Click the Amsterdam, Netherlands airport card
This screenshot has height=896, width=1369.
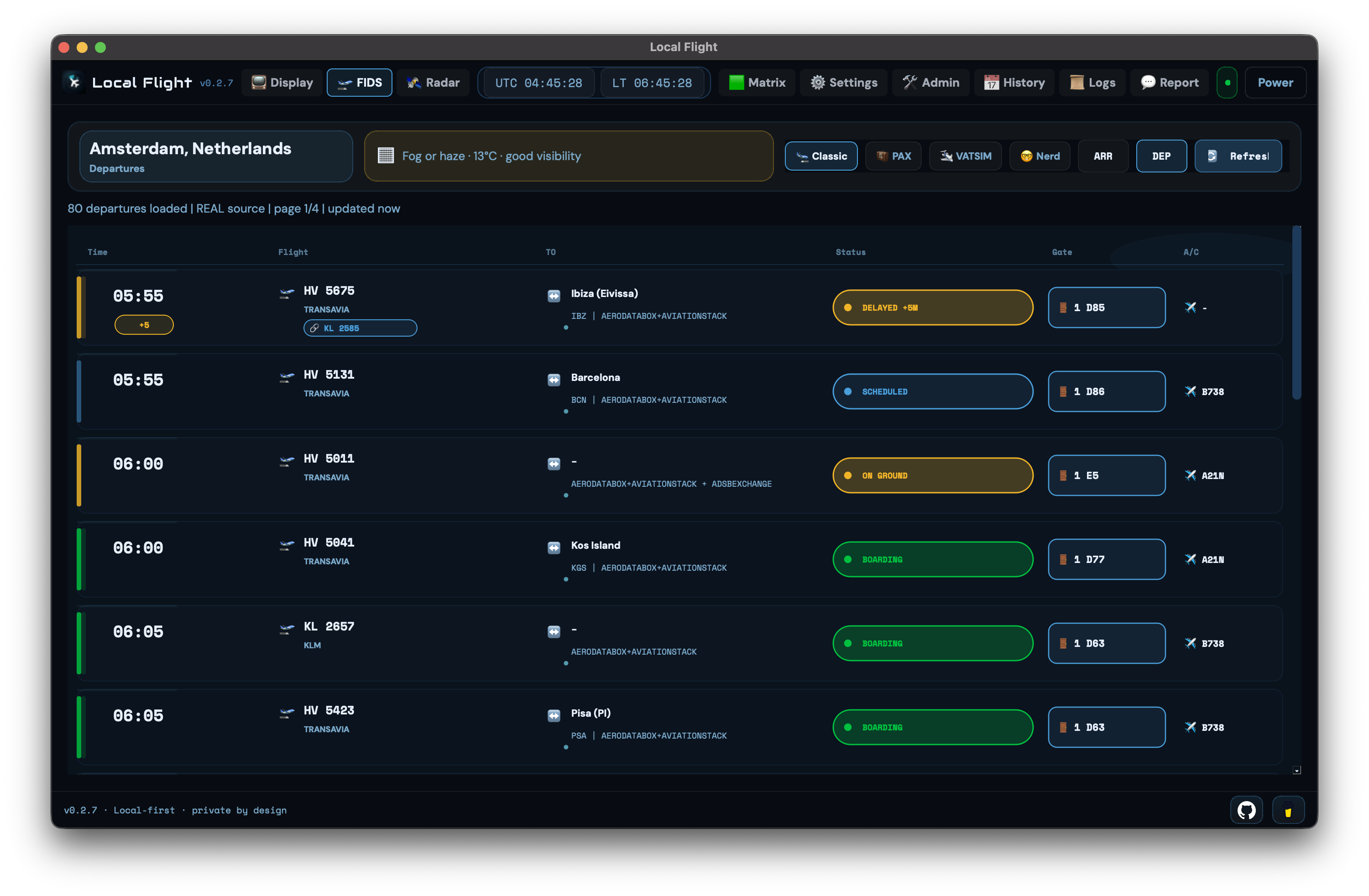[x=216, y=156]
